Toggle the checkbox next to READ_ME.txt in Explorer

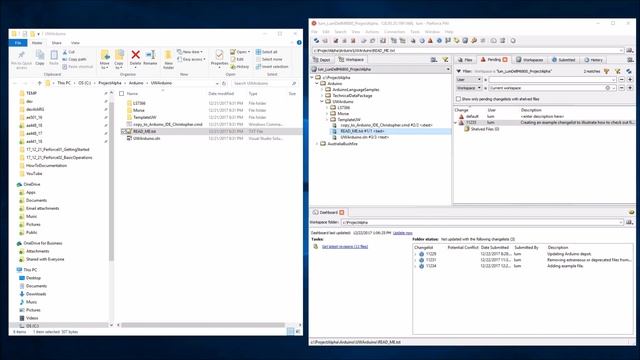[x=123, y=131]
